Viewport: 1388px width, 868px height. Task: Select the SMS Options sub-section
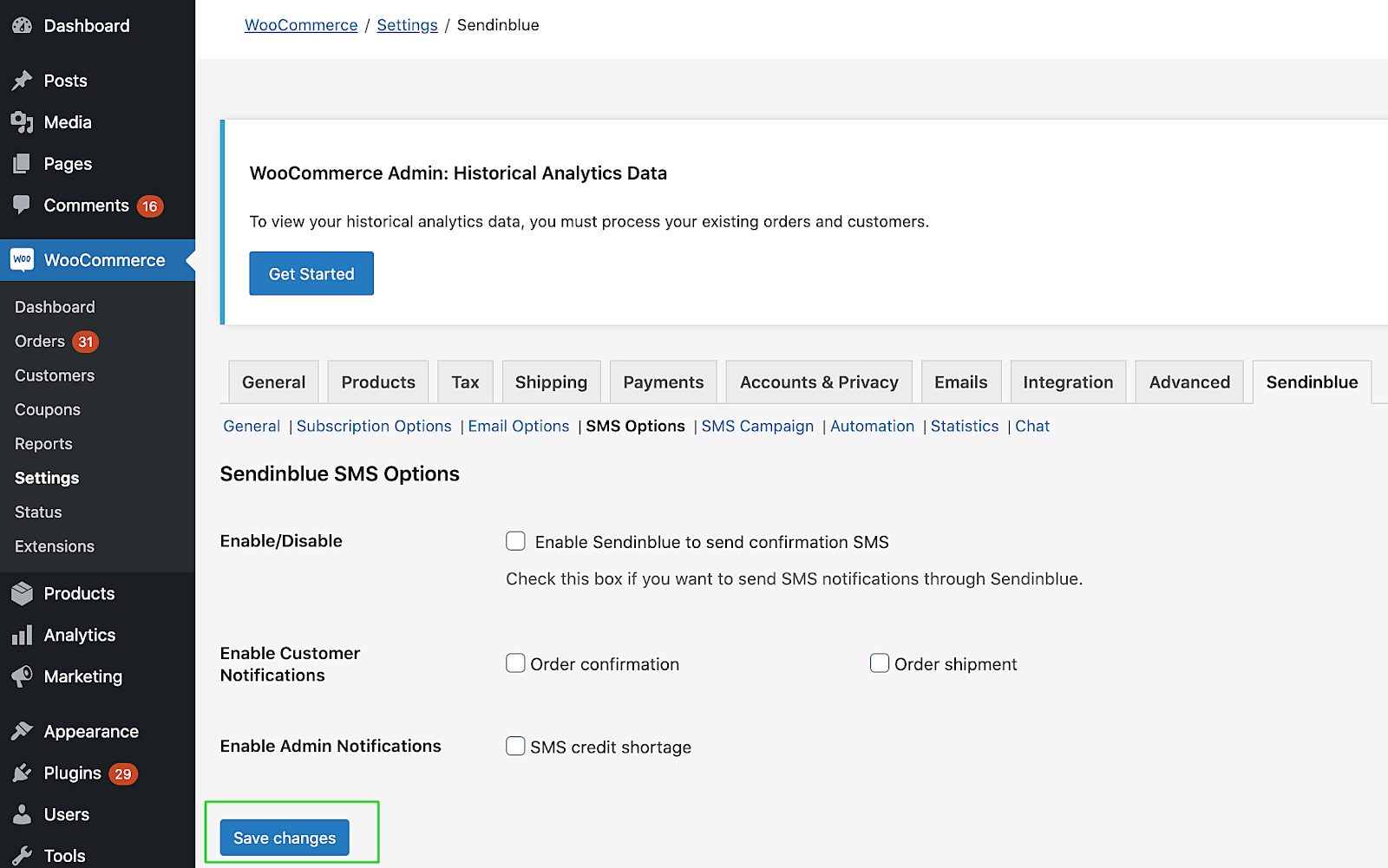(x=635, y=426)
